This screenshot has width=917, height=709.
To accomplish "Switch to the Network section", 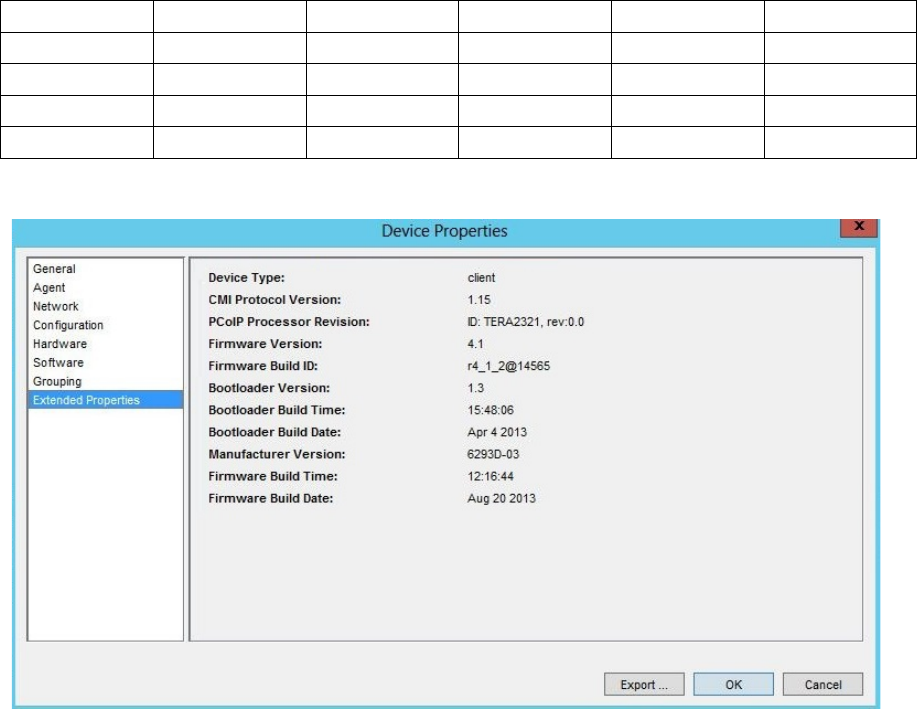I will (x=55, y=306).
